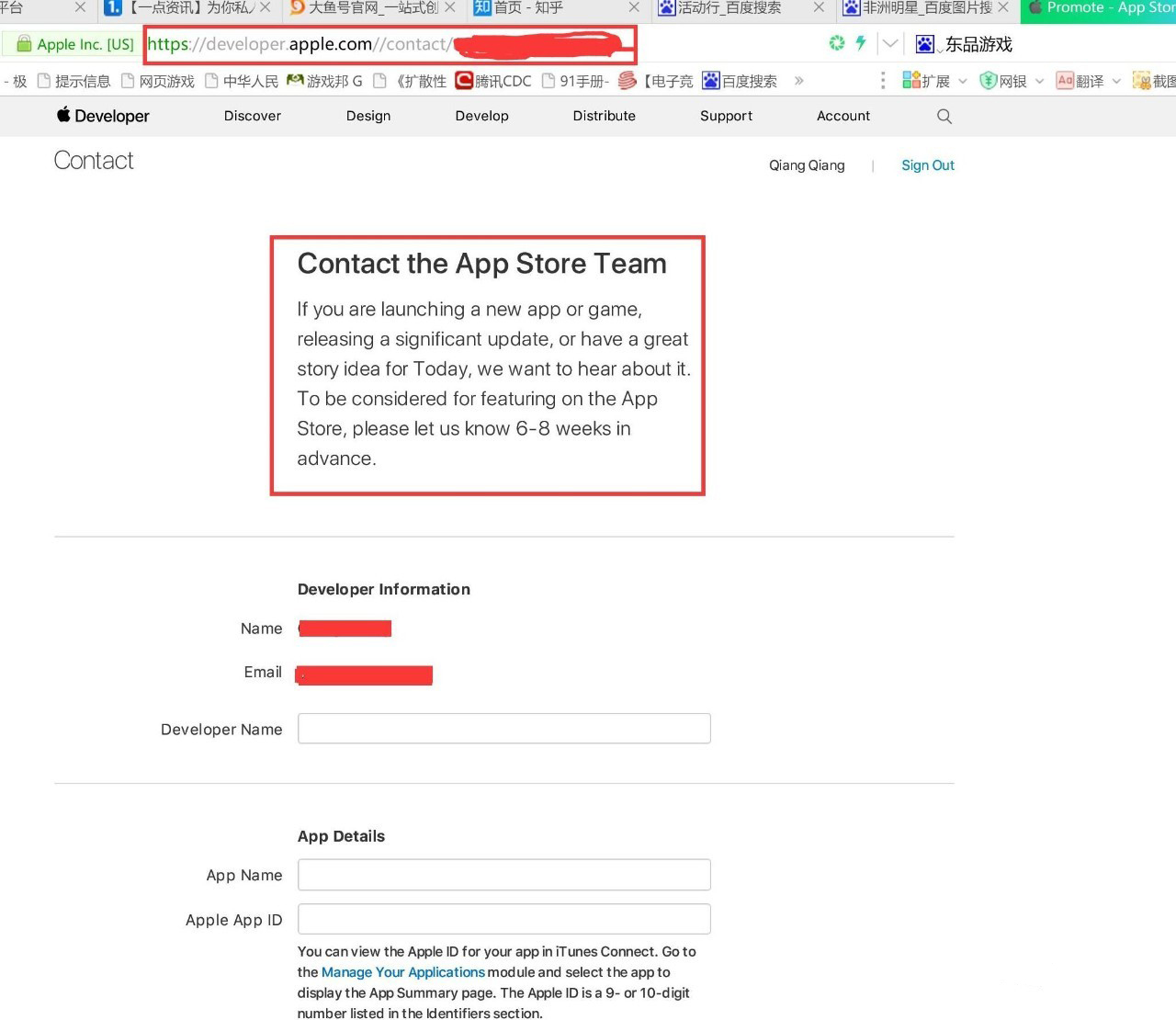
Task: Focus the App Name input field
Action: (504, 875)
